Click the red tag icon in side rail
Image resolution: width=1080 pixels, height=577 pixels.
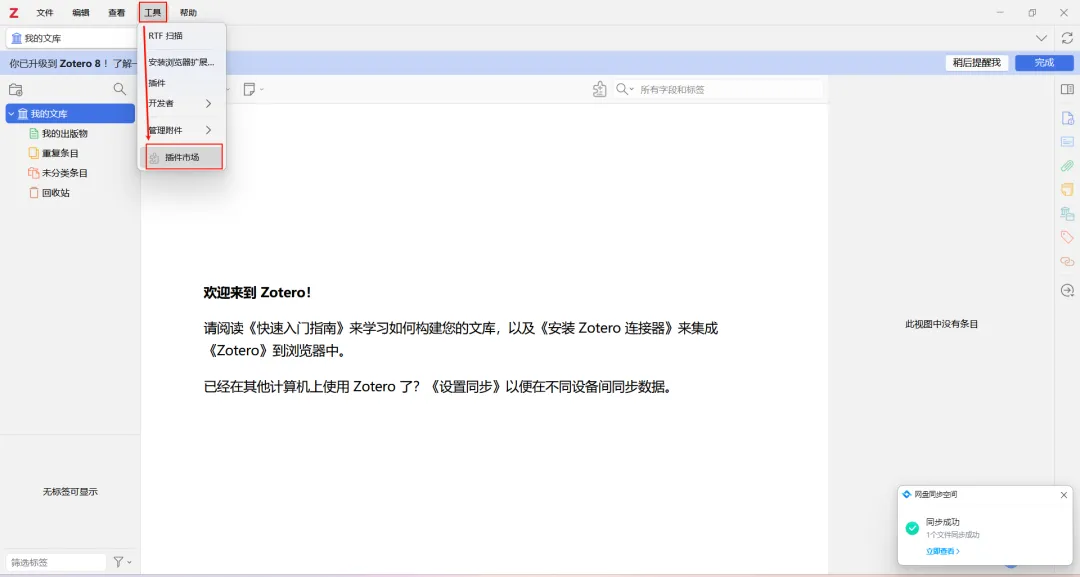pos(1067,237)
